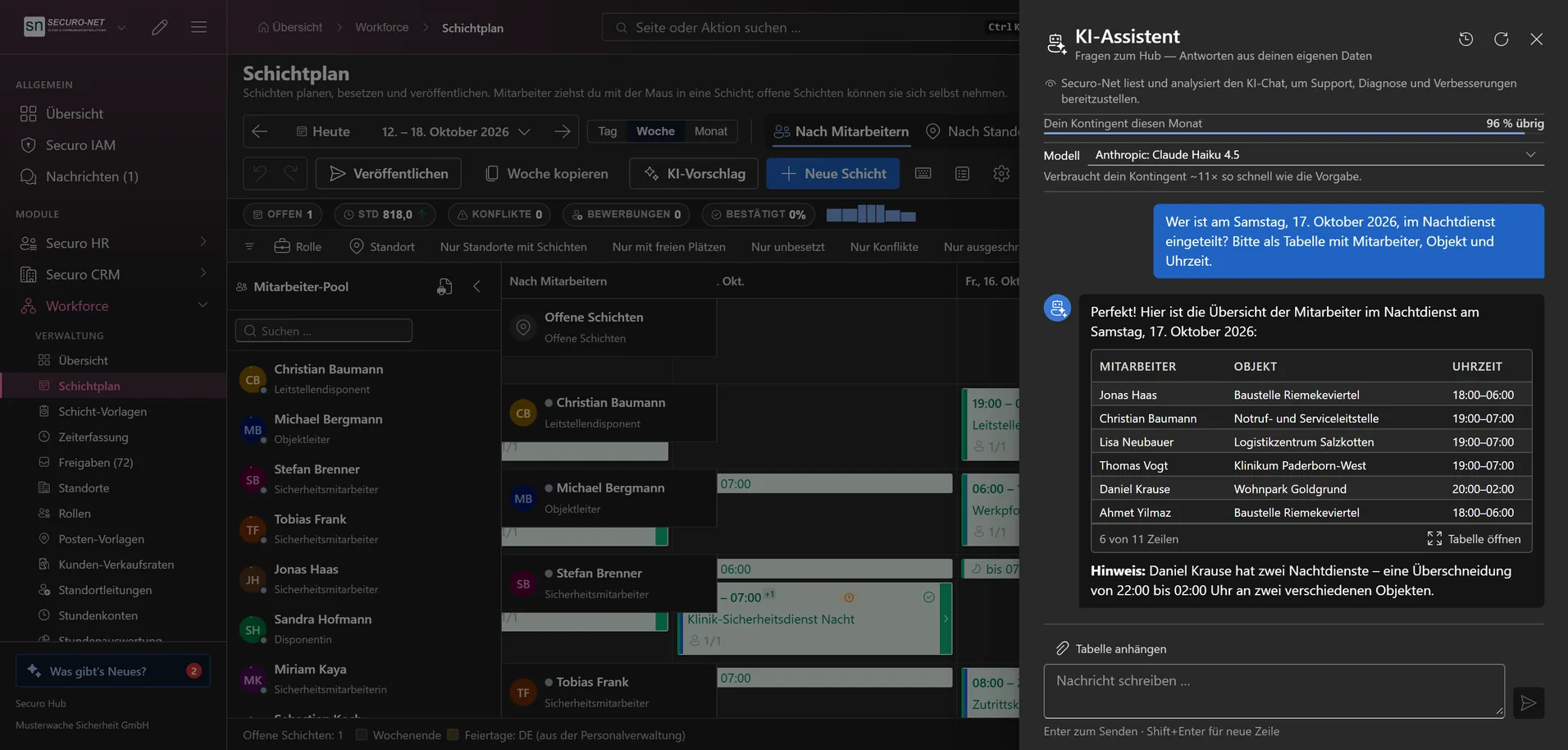This screenshot has width=1568, height=750.
Task: Click the Suchen field in Mitarbeiter-Pool
Action: coord(324,331)
